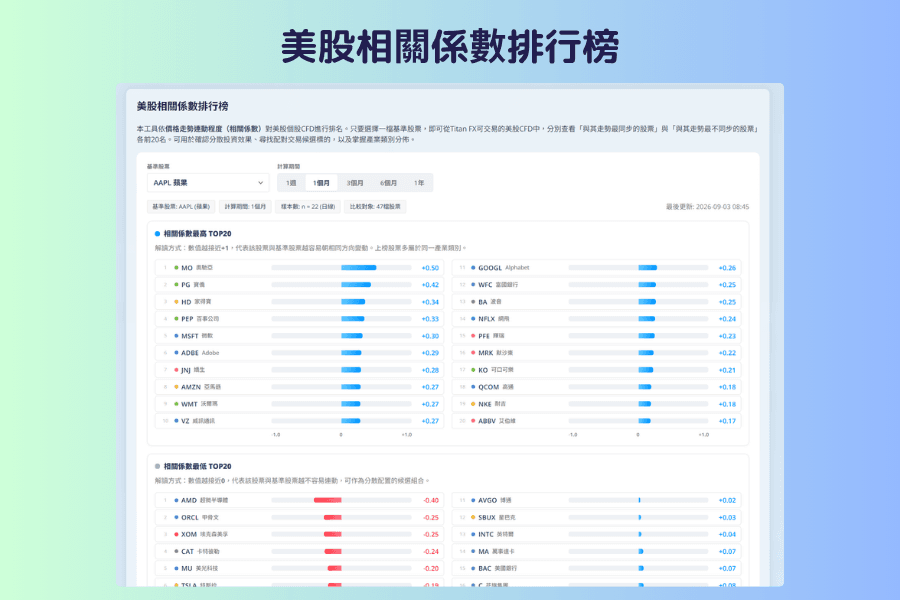
Task: Click the AMD row in lowest correlations
Action: click(x=299, y=500)
